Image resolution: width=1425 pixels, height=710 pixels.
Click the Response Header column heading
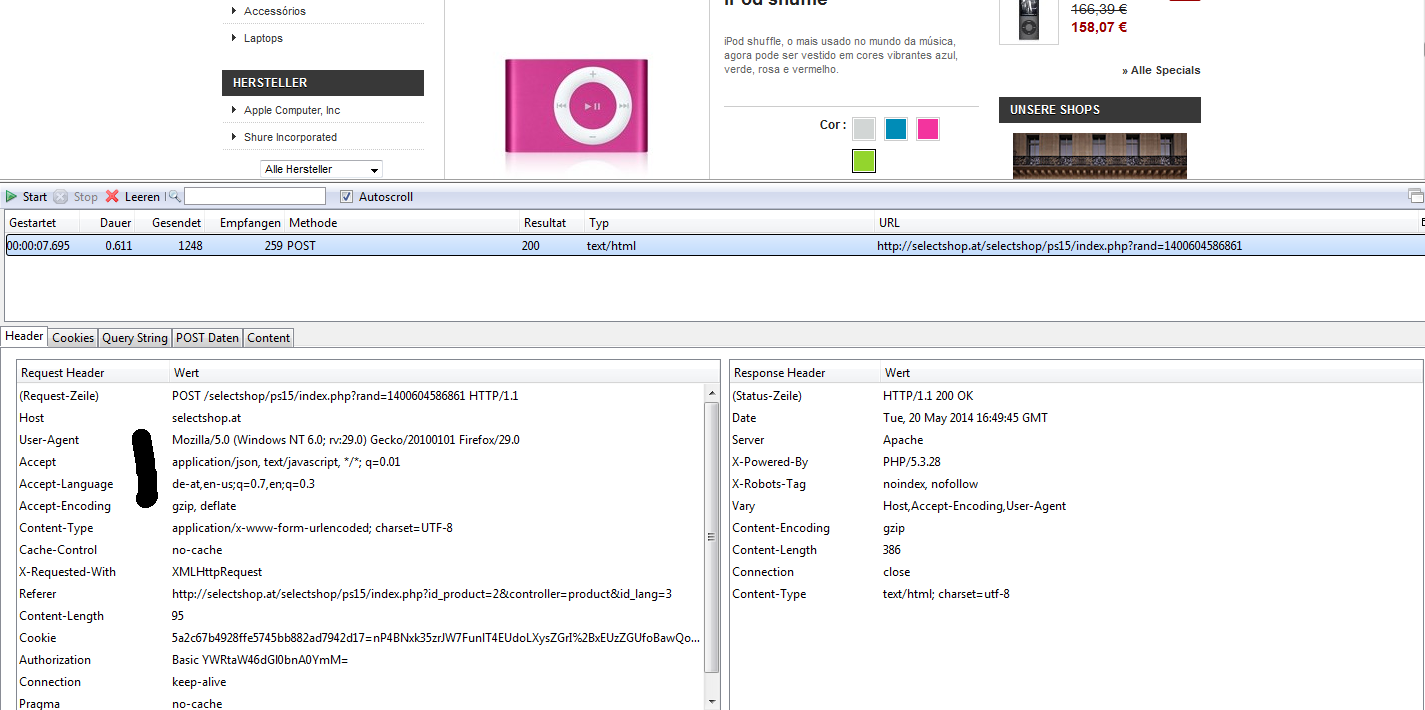(x=805, y=373)
